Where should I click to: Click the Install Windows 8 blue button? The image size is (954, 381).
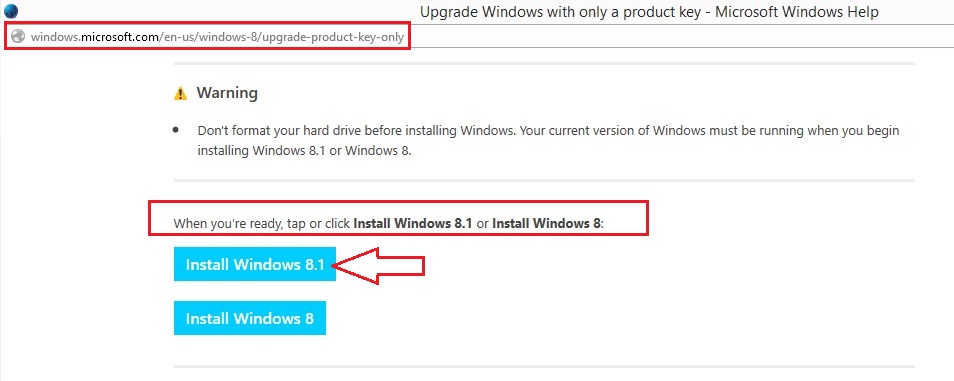tap(250, 318)
